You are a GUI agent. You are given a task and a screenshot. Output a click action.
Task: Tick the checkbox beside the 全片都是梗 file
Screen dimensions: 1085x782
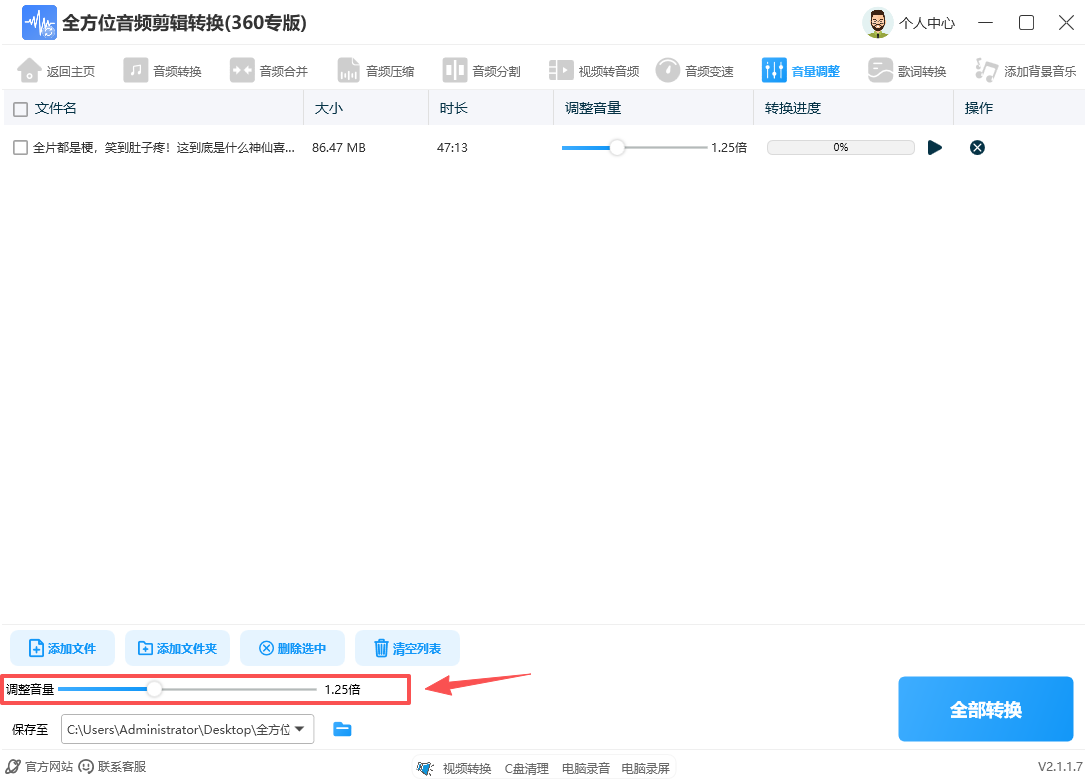tap(18, 147)
